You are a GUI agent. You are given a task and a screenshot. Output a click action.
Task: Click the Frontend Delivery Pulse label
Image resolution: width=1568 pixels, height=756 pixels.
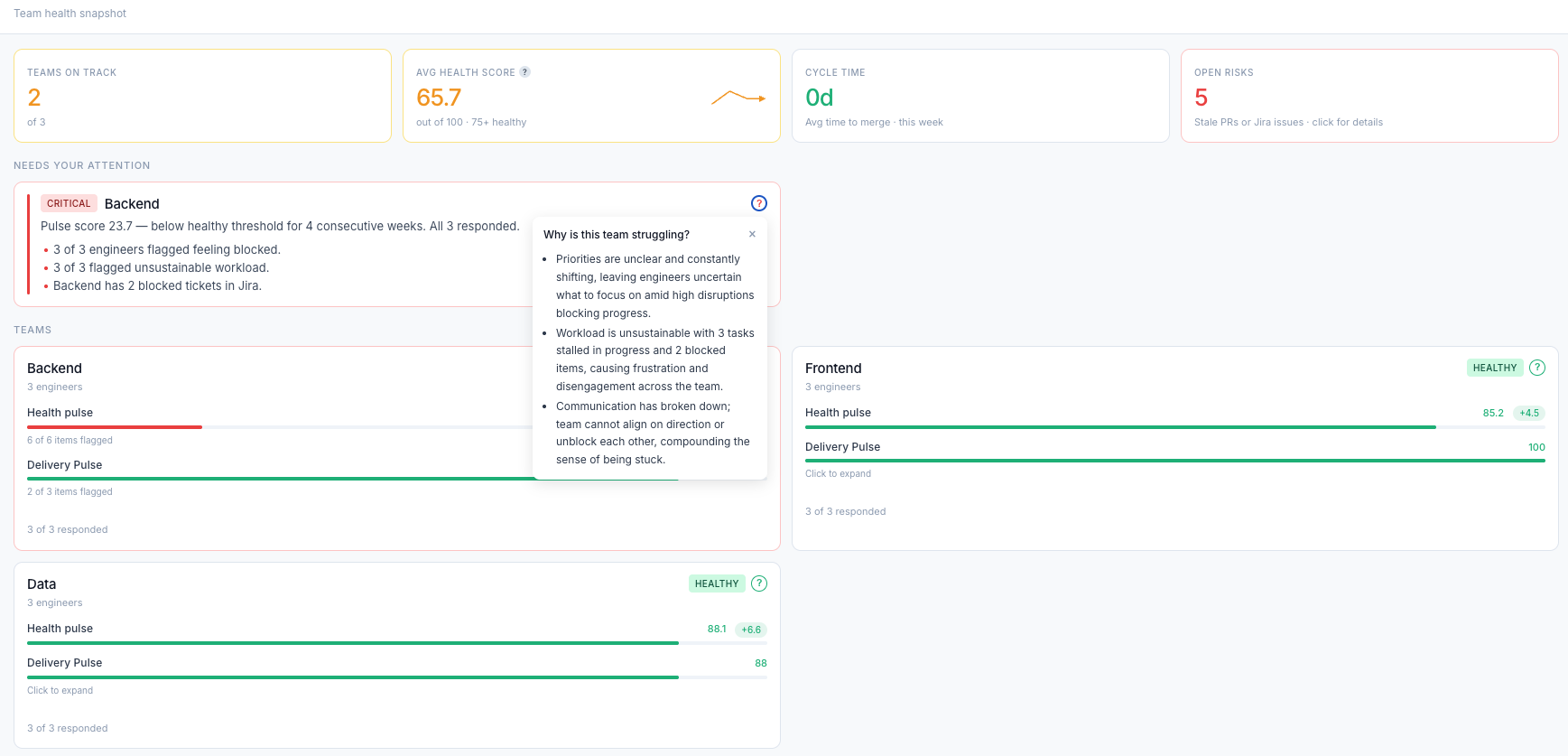[842, 447]
